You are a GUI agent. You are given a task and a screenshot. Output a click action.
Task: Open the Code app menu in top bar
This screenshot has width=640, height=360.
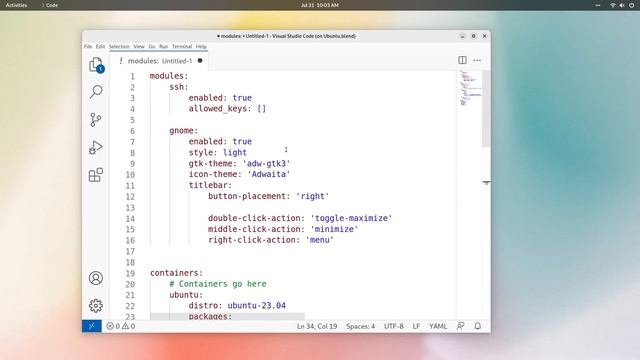click(x=50, y=5)
